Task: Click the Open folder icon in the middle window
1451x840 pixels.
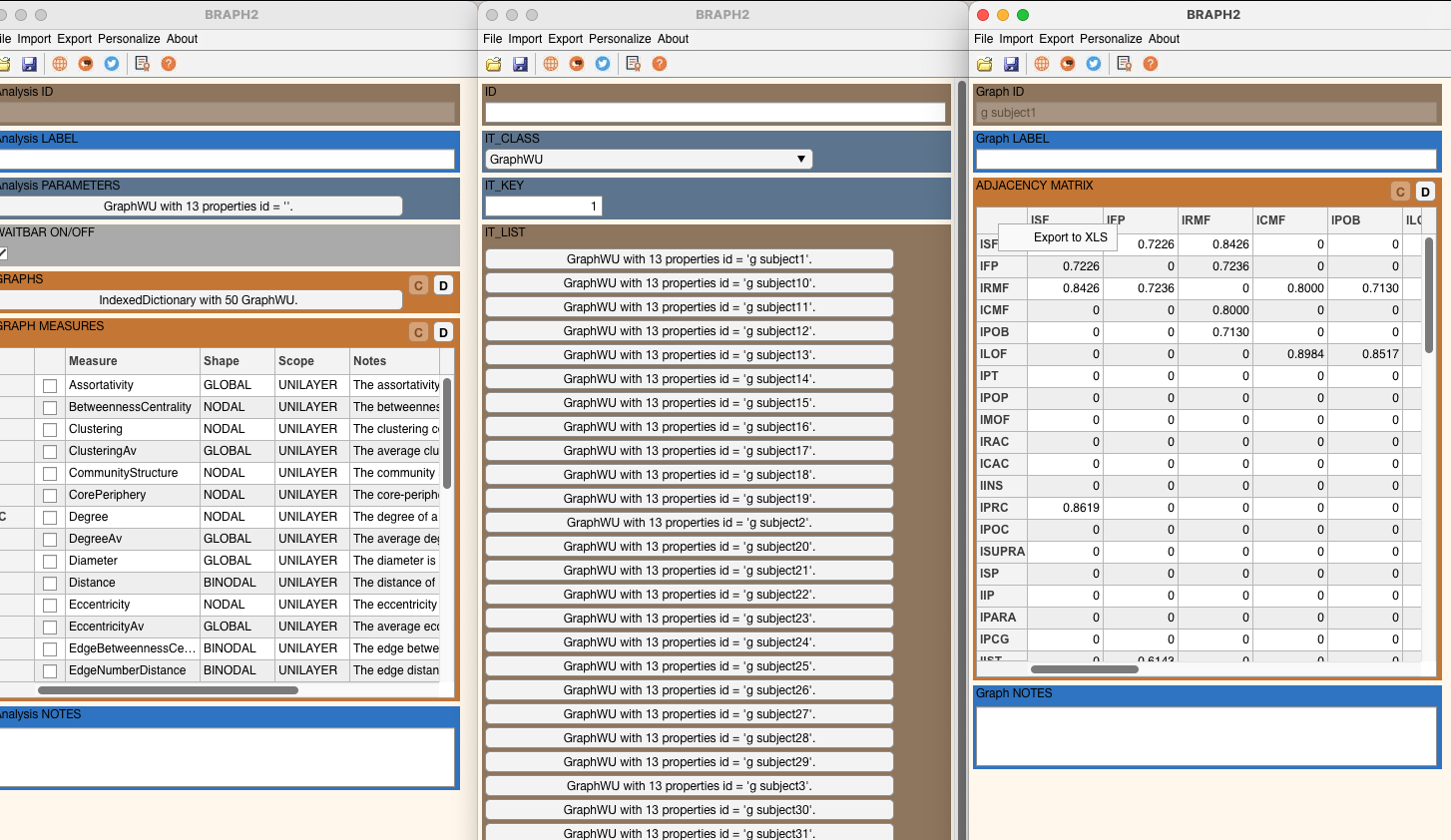Action: tap(493, 64)
